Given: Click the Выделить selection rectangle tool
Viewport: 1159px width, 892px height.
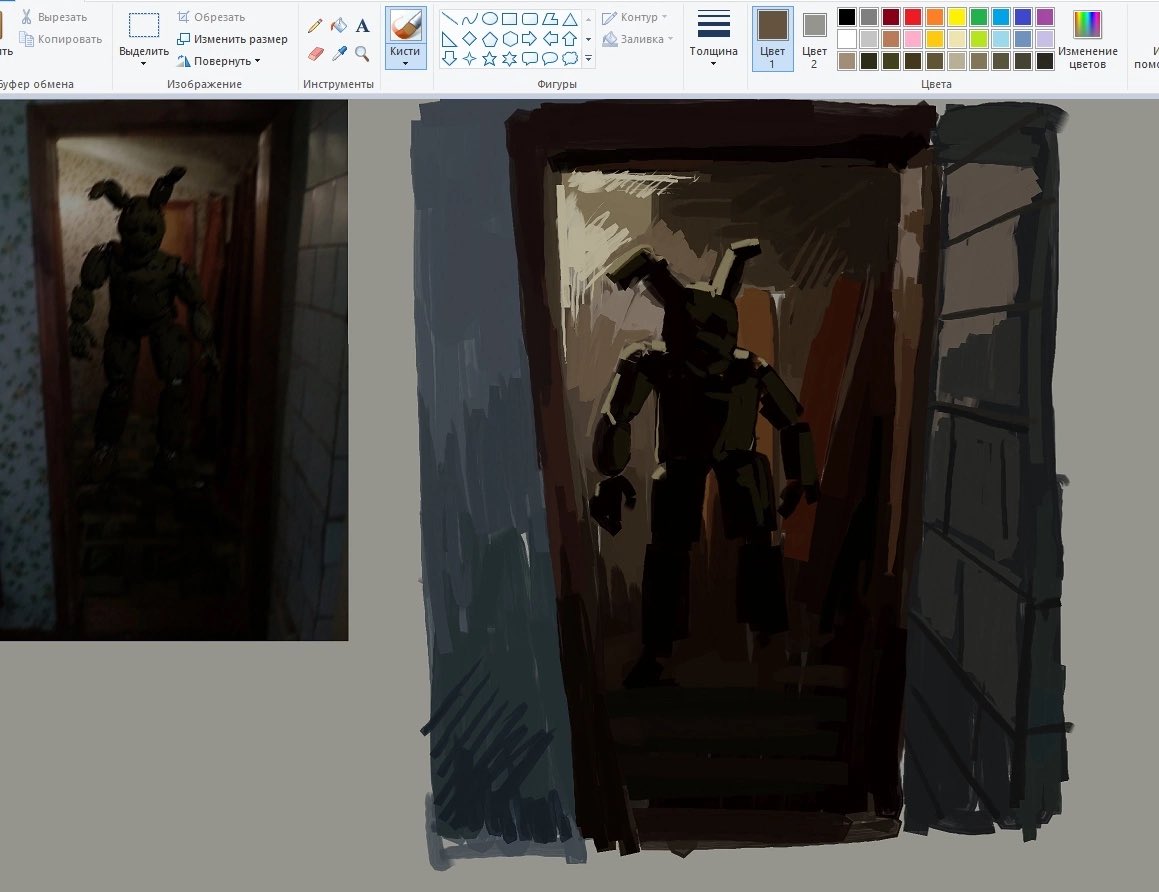Looking at the screenshot, I should [x=143, y=25].
